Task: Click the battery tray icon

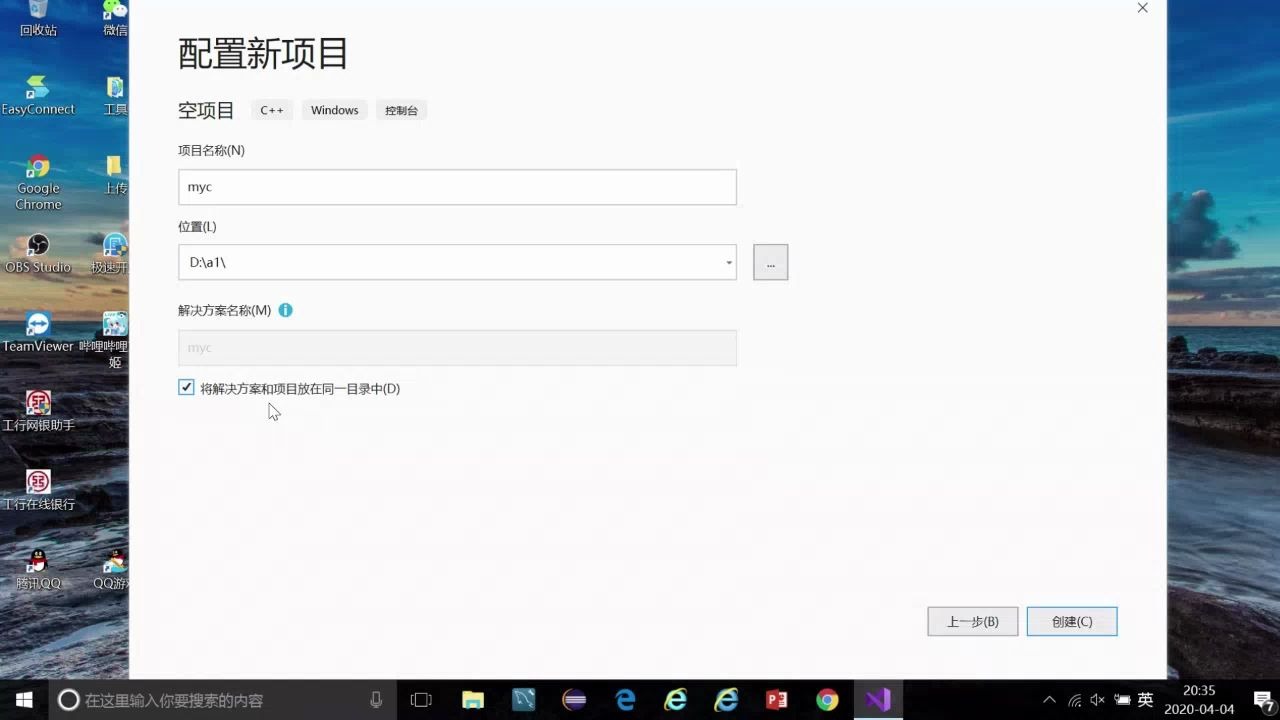Action: pos(1122,700)
